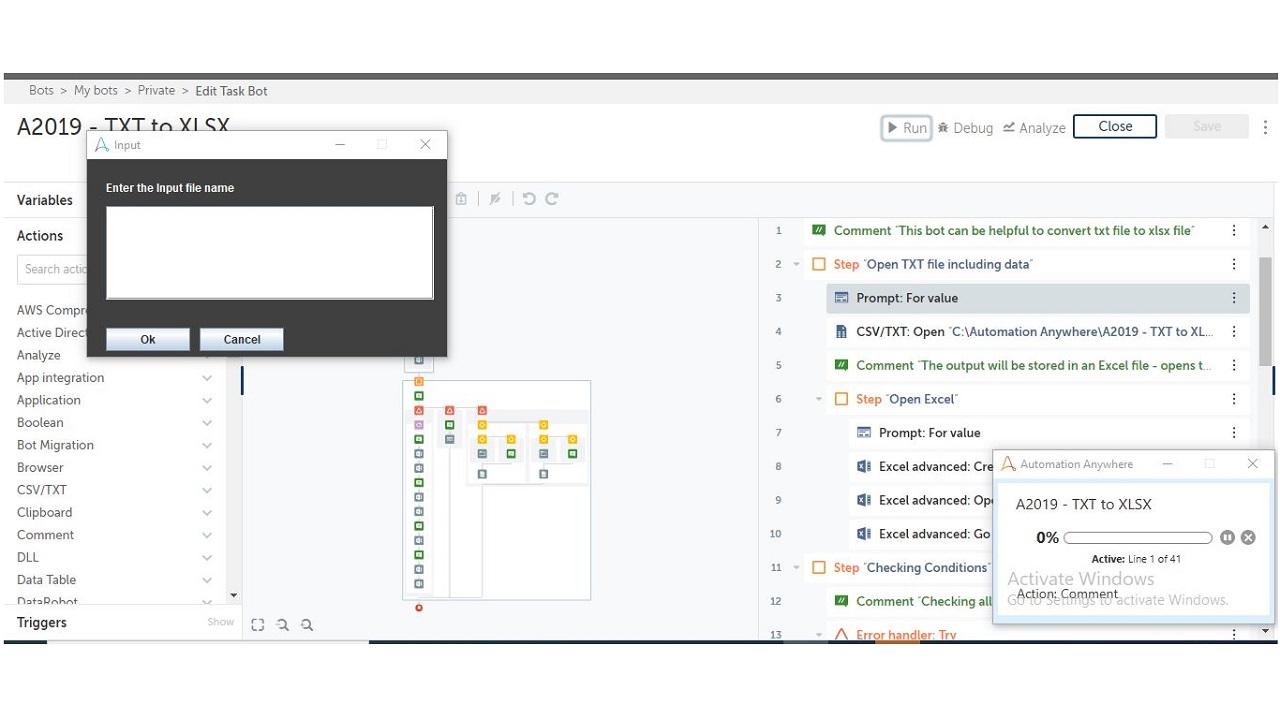Expand the Bot Migration actions group
This screenshot has width=1280, height=720.
pyautogui.click(x=207, y=445)
